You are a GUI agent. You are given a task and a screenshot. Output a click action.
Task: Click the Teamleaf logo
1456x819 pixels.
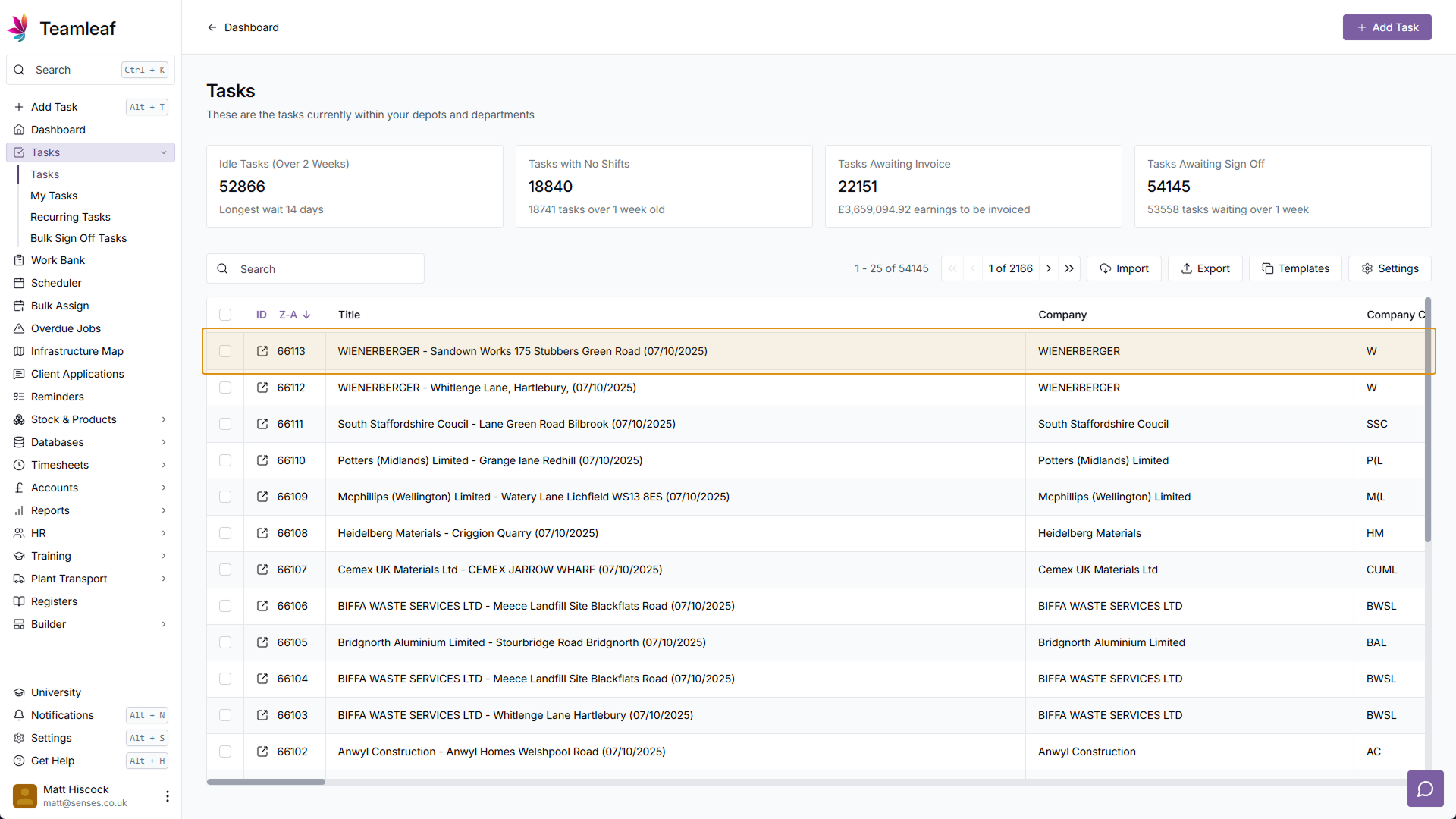(x=18, y=28)
